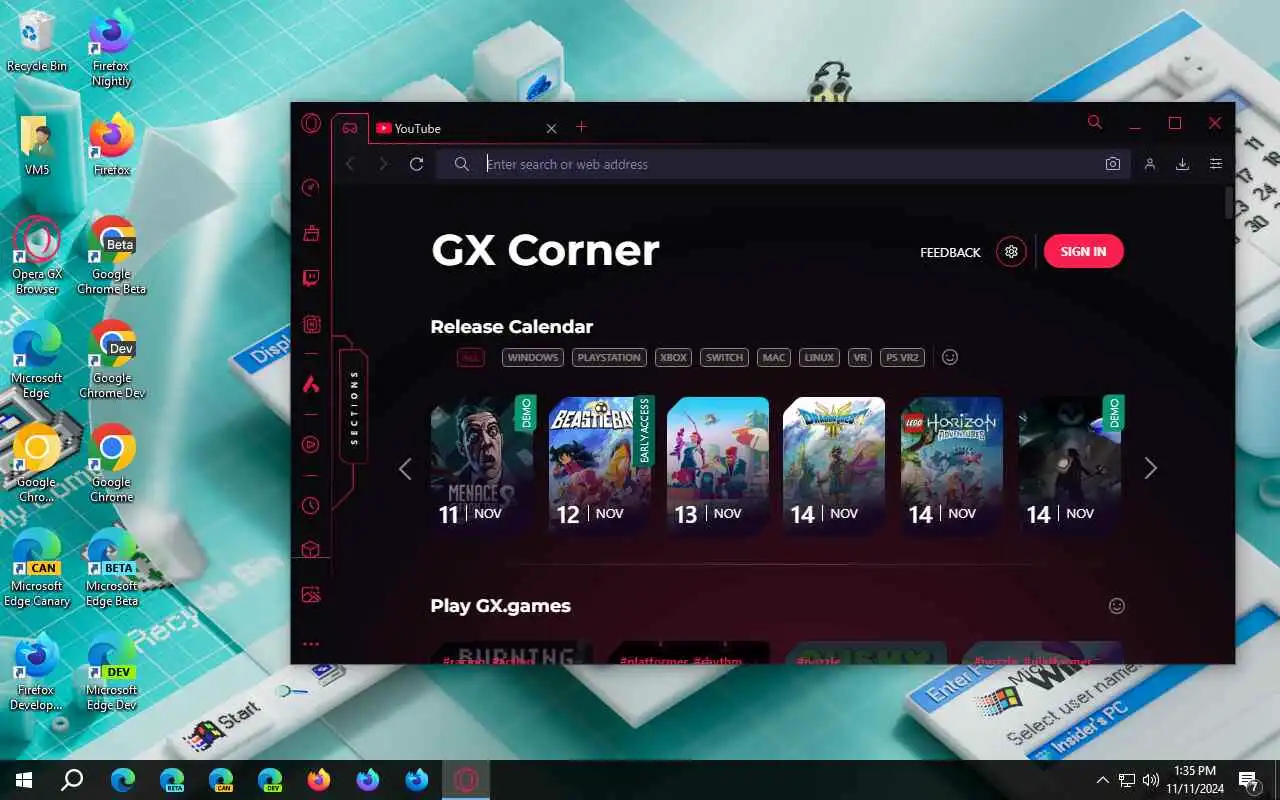1280x800 pixels.
Task: Open Easy Setup menu icon in toolbar
Action: point(1216,164)
